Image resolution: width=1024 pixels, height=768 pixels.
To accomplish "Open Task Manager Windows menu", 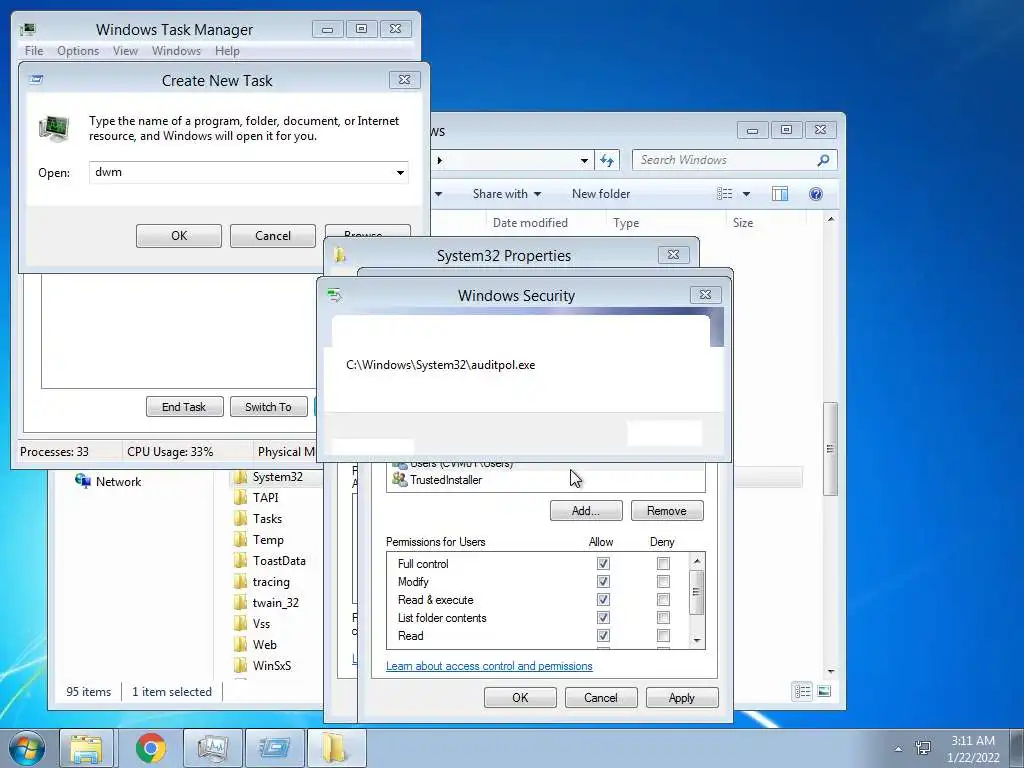I will 176,50.
